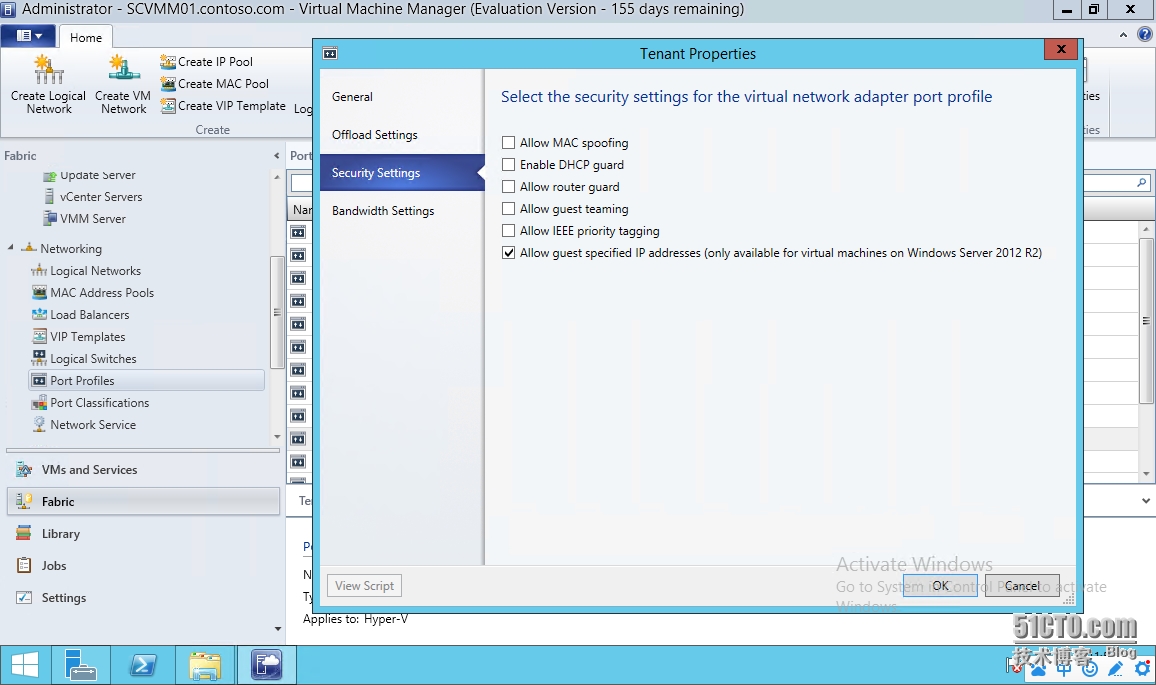Screen dimensions: 1156x685
Task: Open the Settings workspace icon
Action: click(24, 597)
